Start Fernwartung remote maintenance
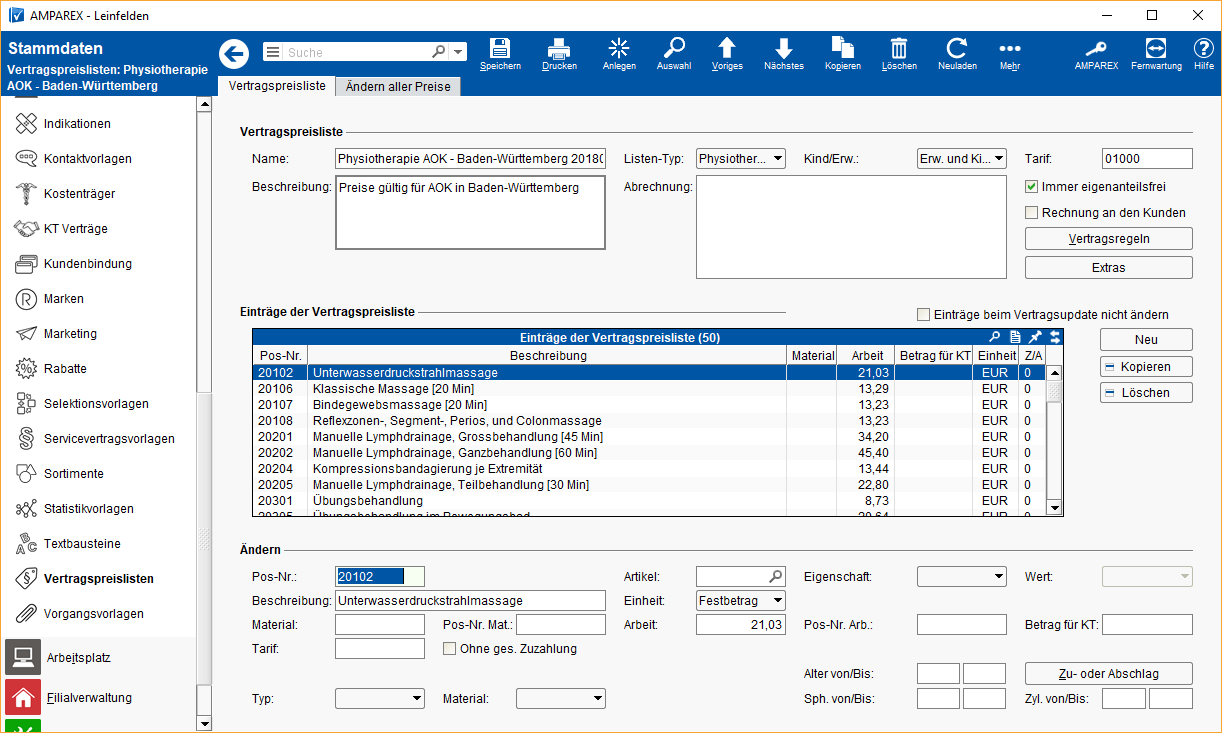1222x733 pixels. click(x=1156, y=54)
